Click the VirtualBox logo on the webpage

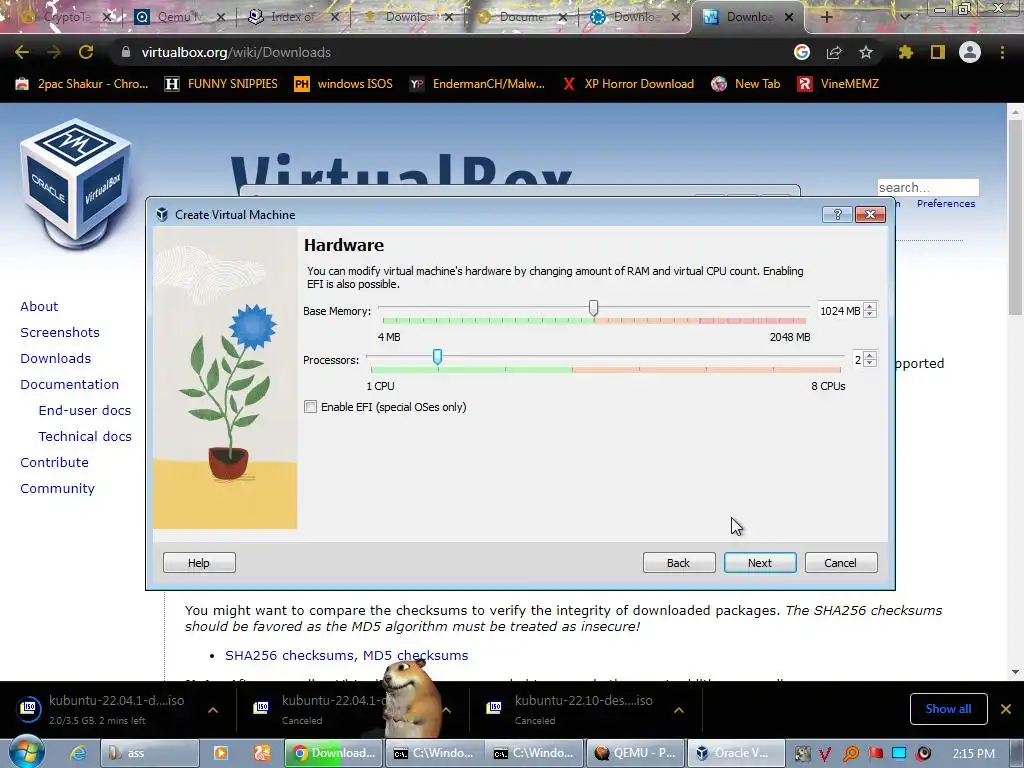[x=76, y=184]
